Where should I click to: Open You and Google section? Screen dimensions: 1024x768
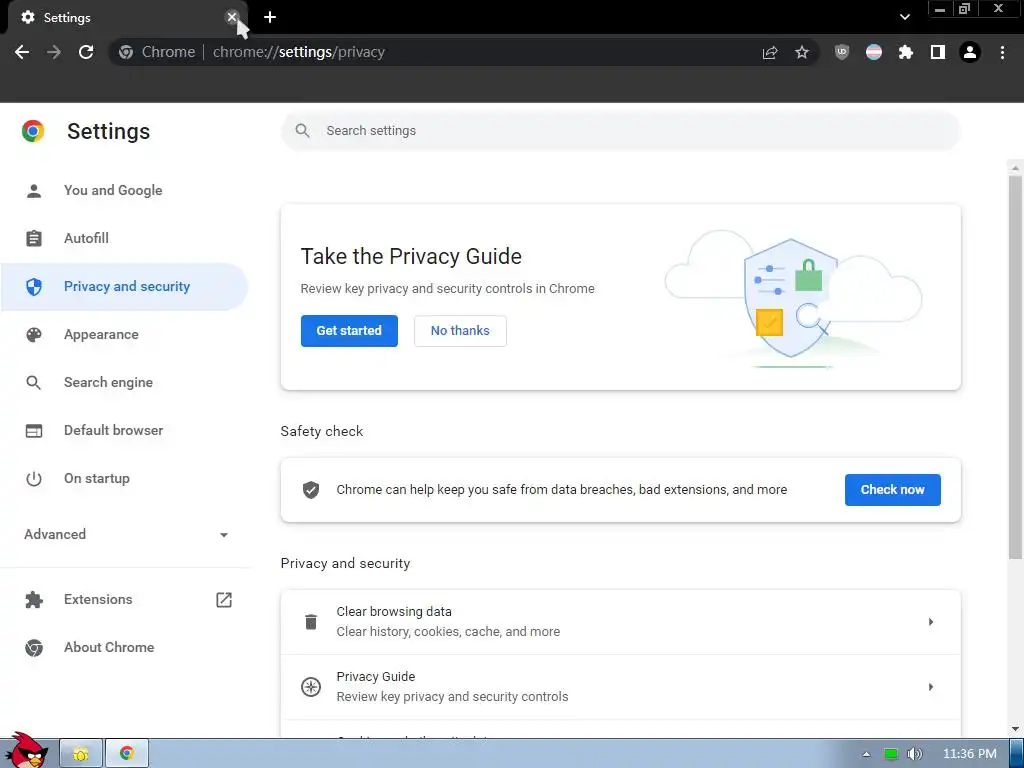(x=124, y=191)
